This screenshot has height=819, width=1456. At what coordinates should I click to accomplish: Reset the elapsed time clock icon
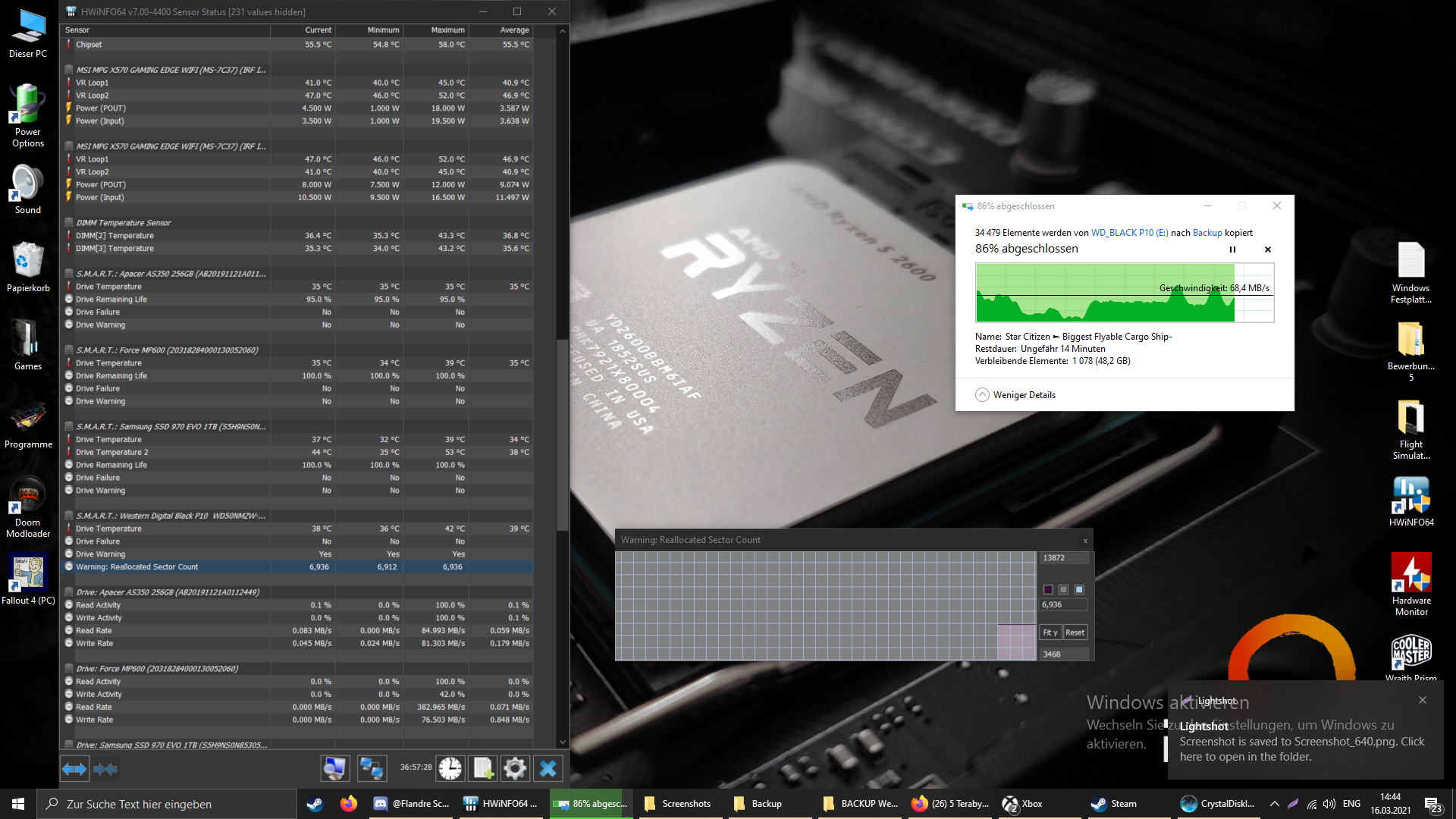(x=450, y=769)
